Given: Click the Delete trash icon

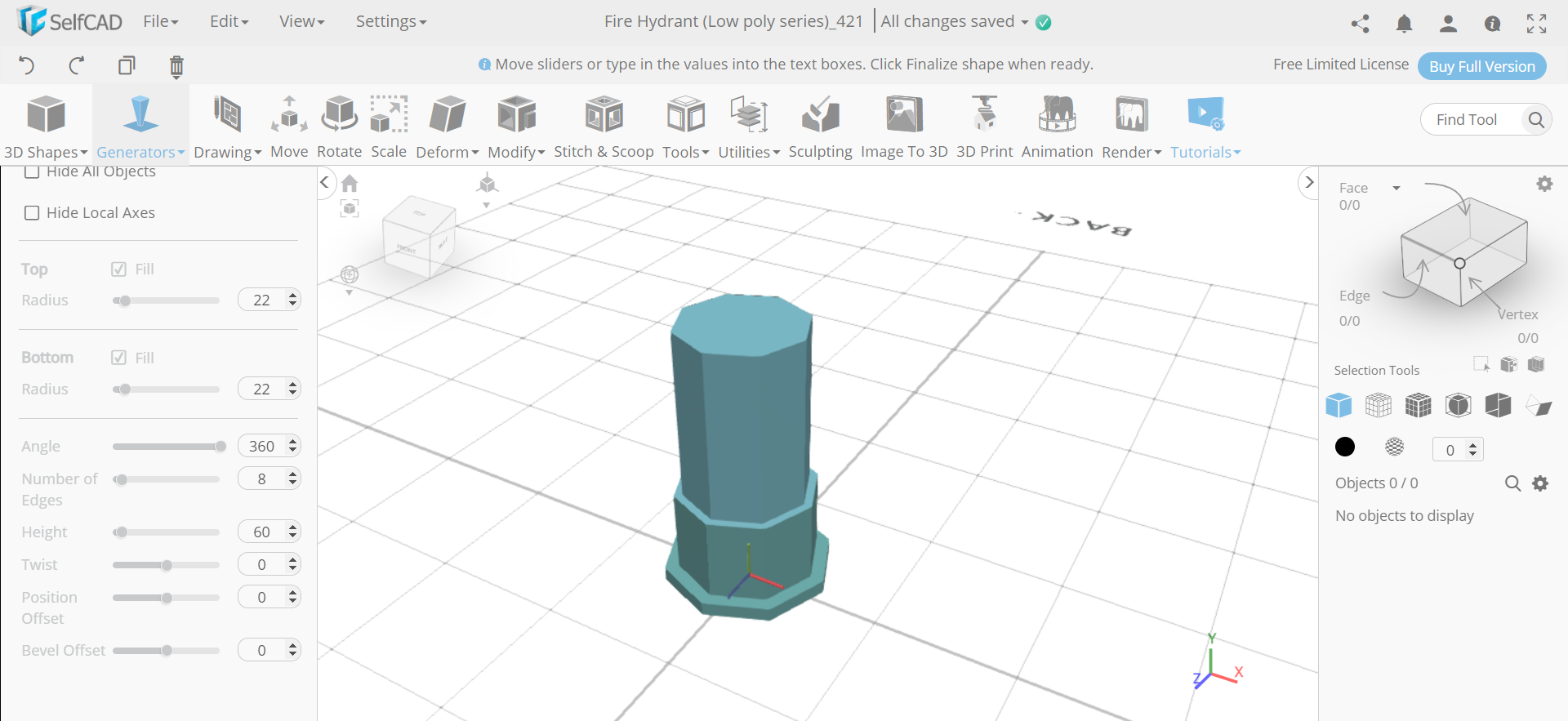Looking at the screenshot, I should [176, 66].
